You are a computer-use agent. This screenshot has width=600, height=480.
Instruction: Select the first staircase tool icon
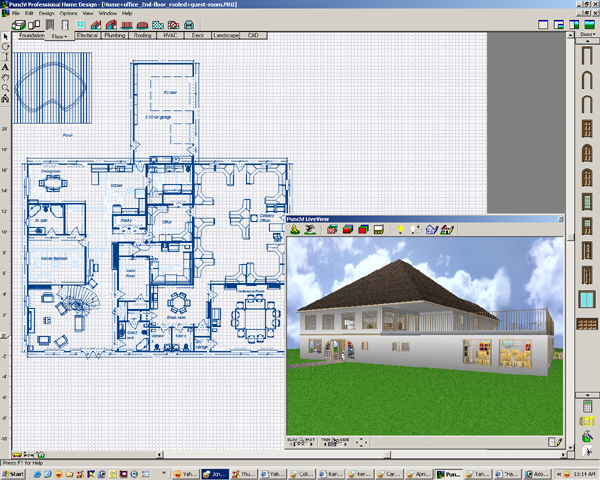[96, 25]
